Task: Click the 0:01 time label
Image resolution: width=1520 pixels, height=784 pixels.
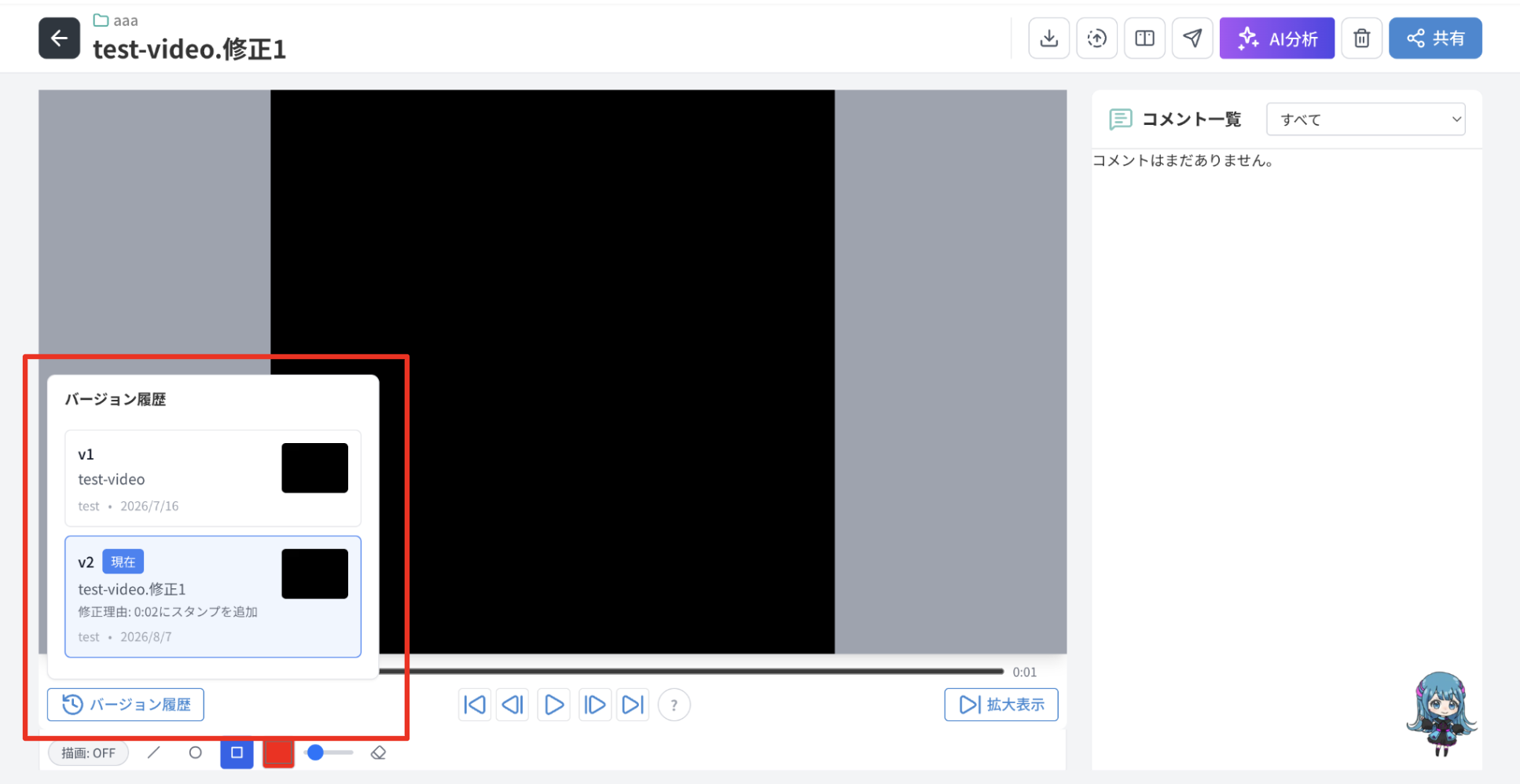Action: click(x=1025, y=672)
